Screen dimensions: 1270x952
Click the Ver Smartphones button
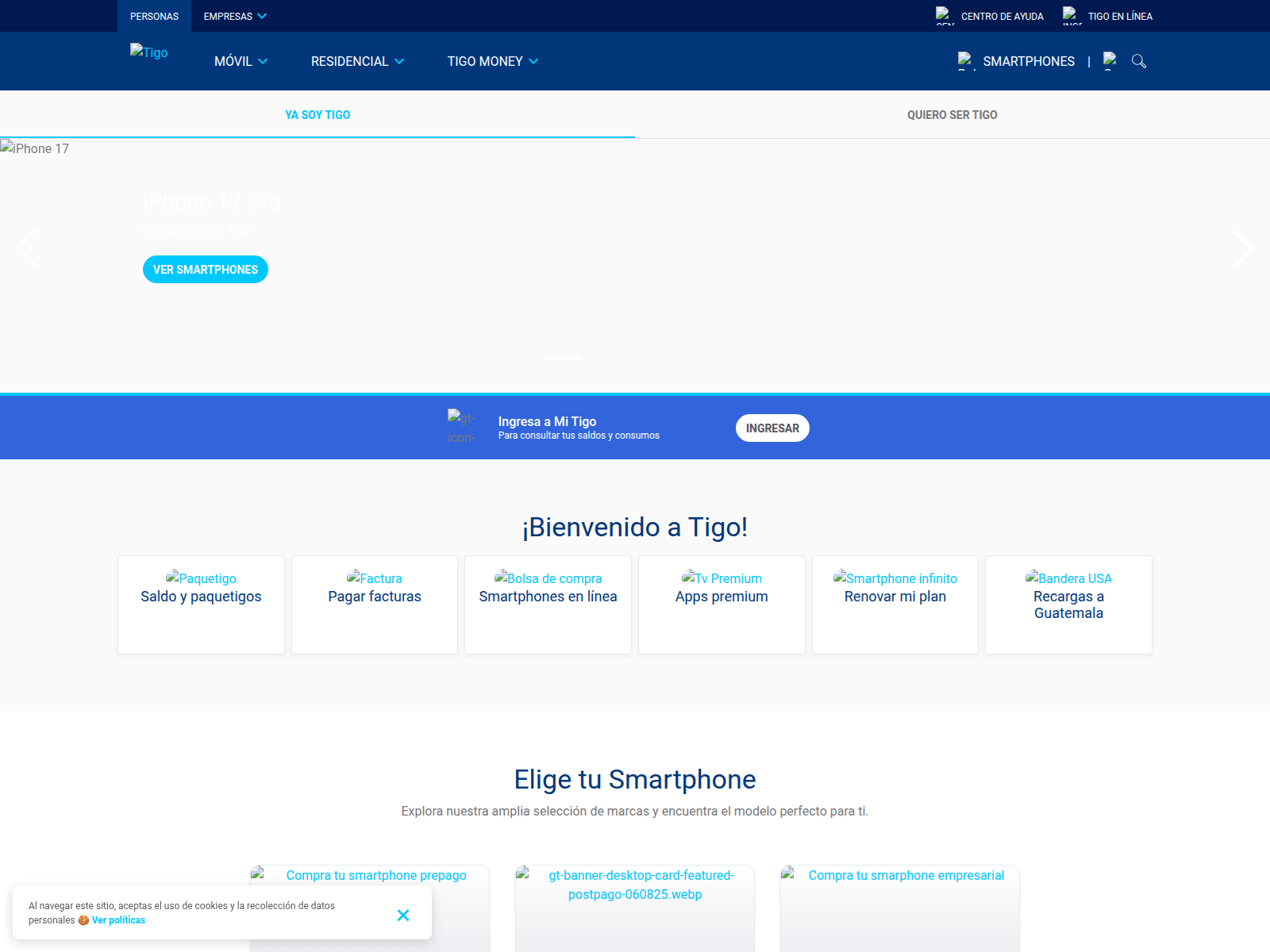point(206,270)
